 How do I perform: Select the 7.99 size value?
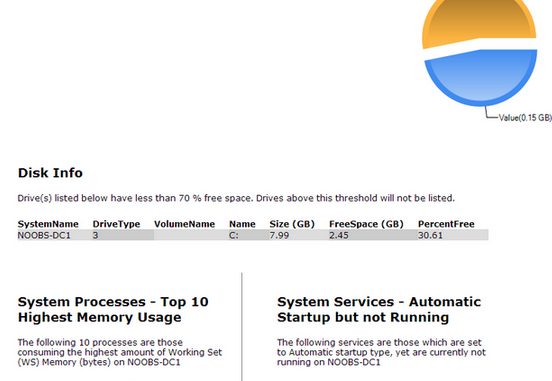[x=279, y=235]
